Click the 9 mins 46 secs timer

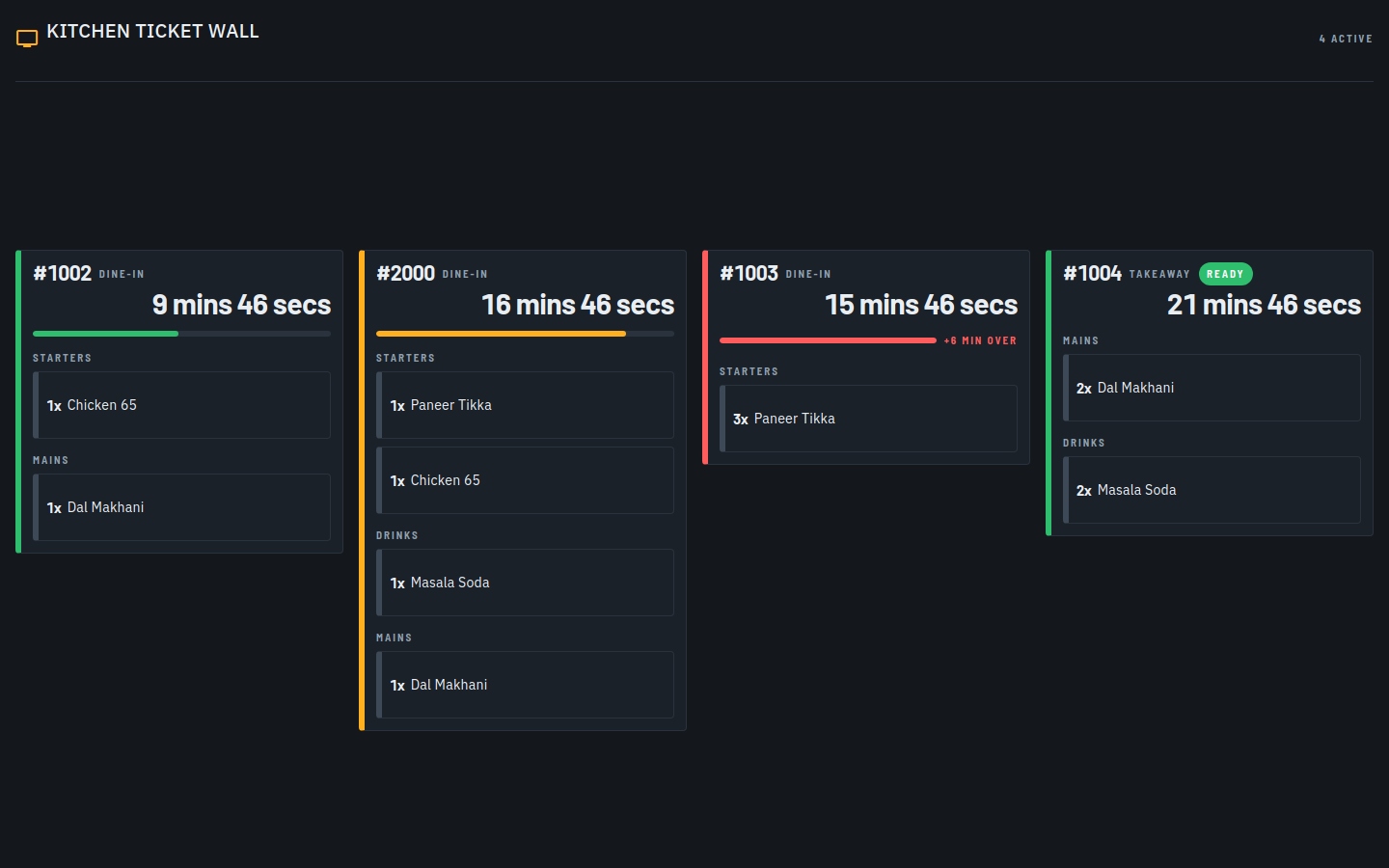pyautogui.click(x=241, y=305)
